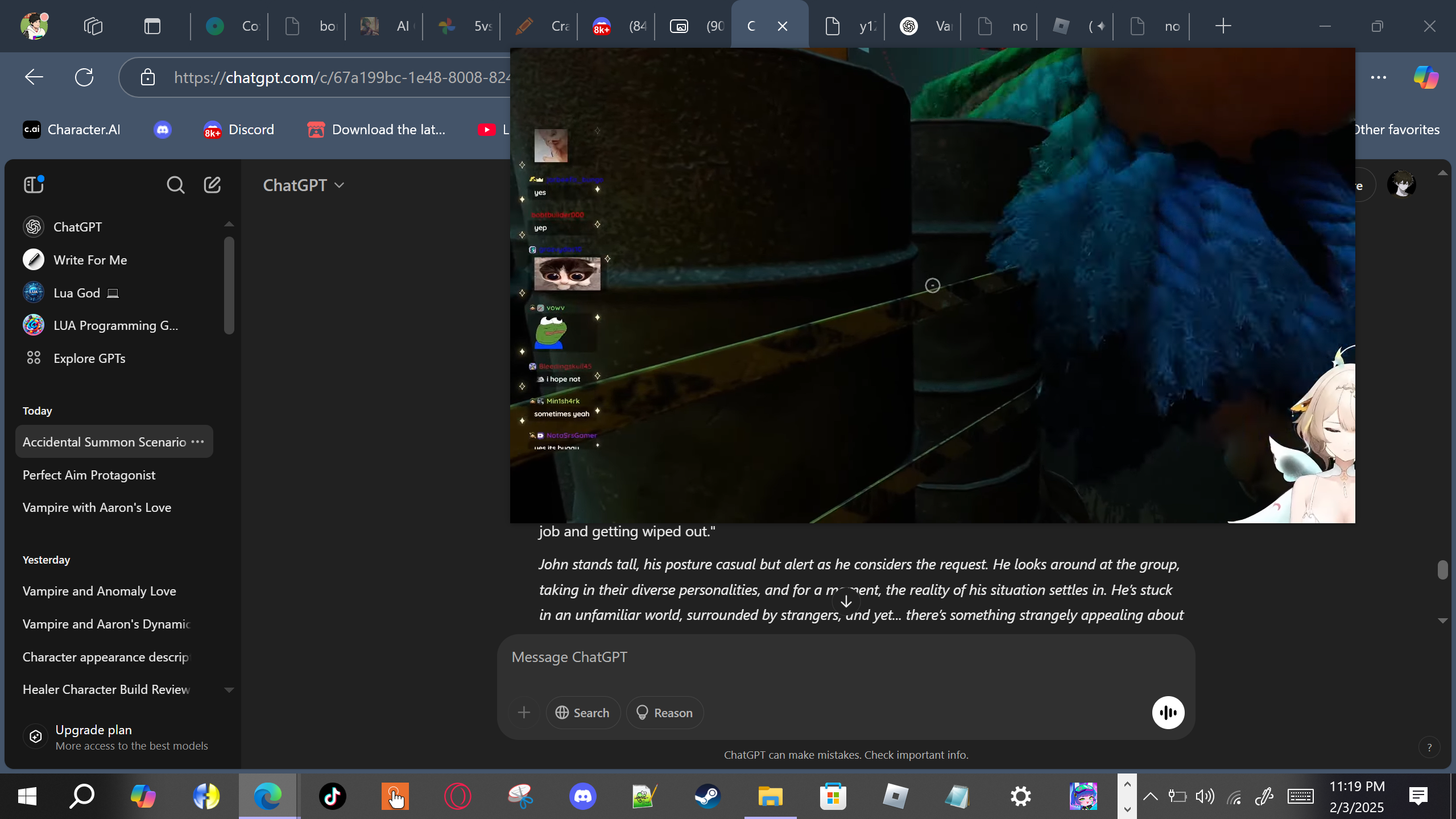Open Roblox from the taskbar
The height and width of the screenshot is (819, 1456).
point(895,796)
